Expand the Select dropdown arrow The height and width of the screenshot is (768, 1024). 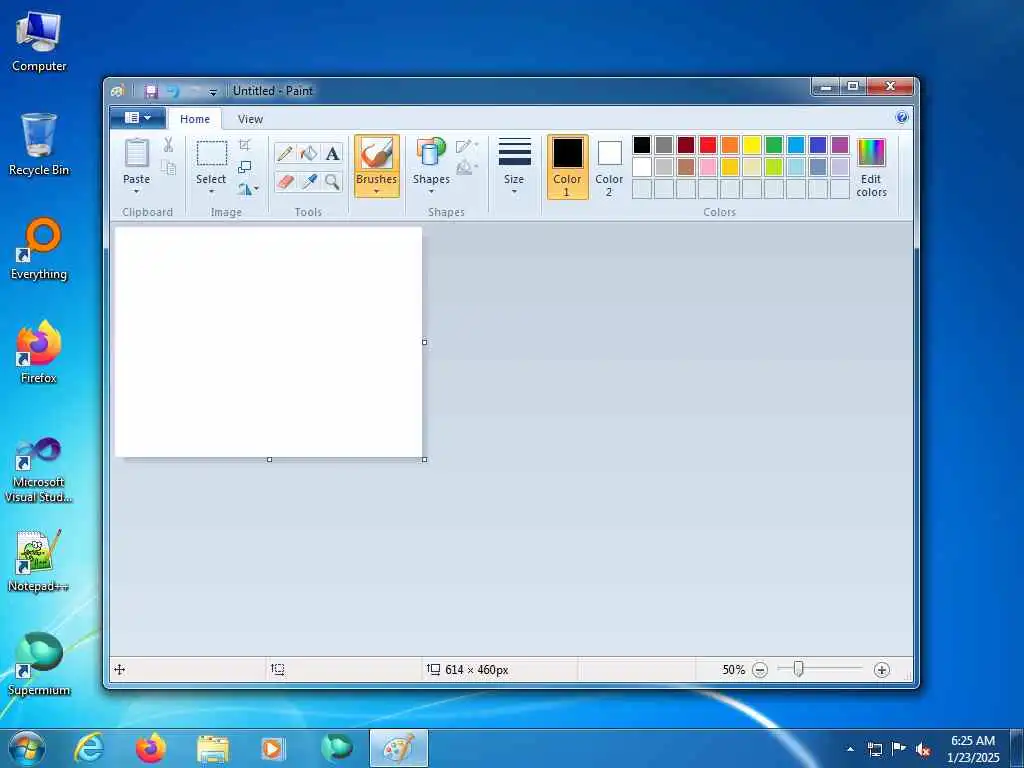tap(212, 192)
